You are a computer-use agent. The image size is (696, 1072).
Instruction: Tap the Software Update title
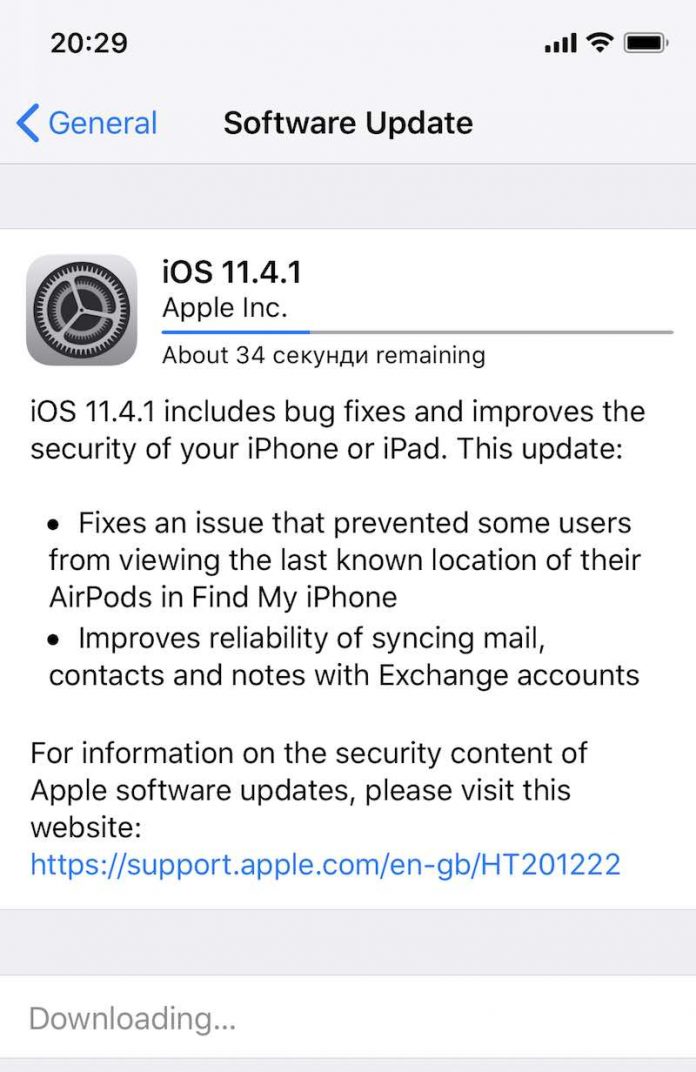(348, 123)
